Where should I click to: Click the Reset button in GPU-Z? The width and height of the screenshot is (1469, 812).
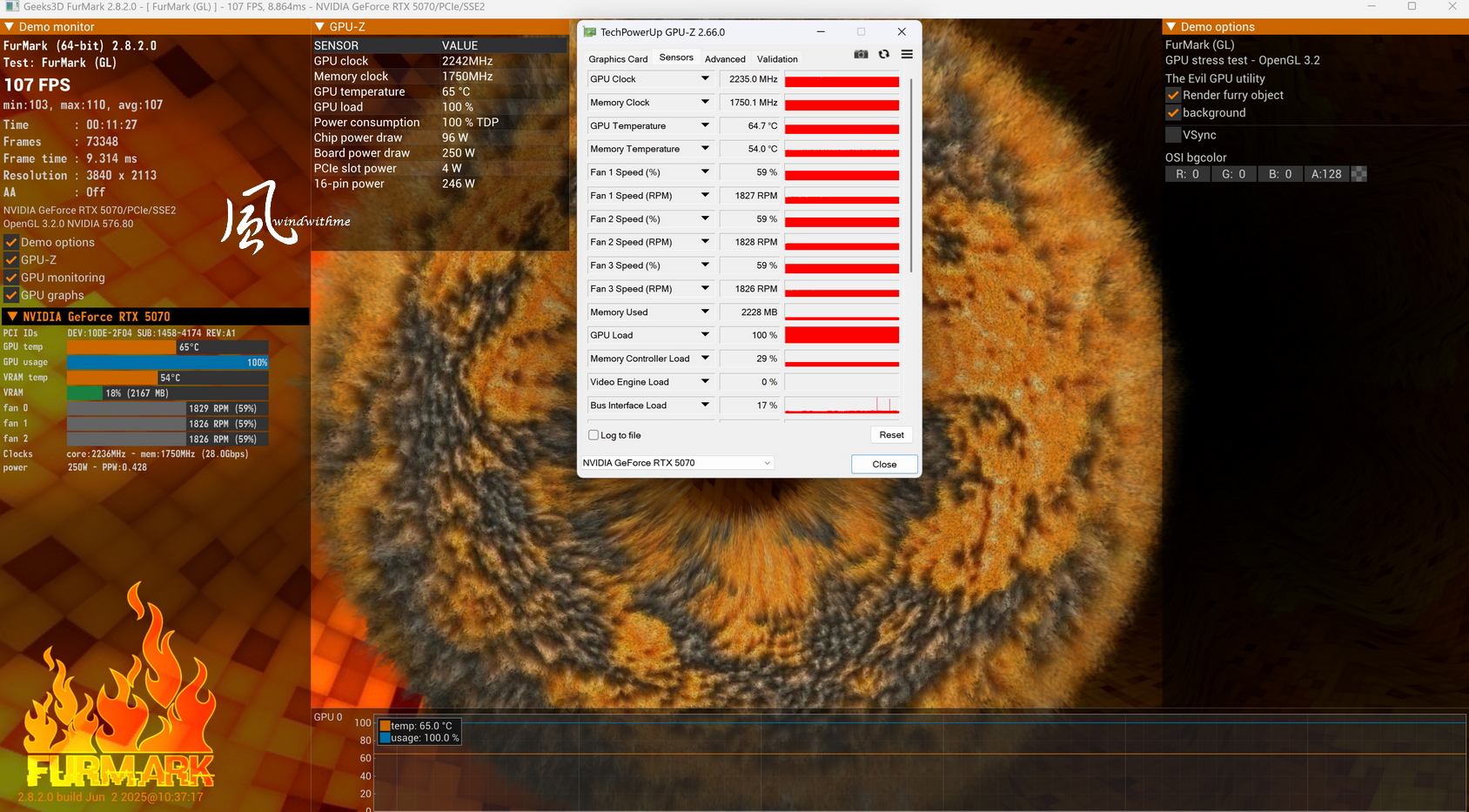[891, 435]
